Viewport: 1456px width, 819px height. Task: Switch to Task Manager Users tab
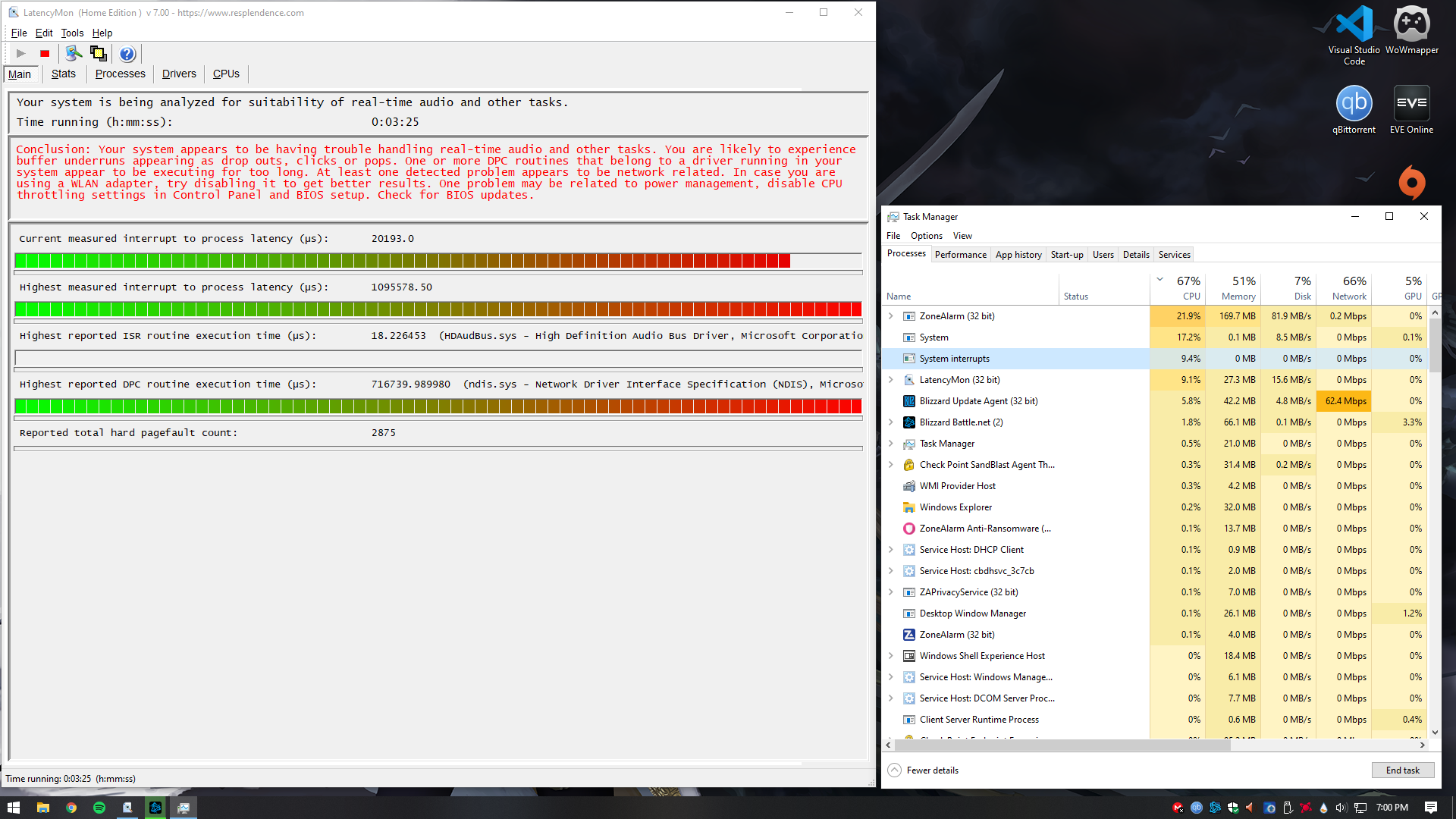pos(1103,255)
